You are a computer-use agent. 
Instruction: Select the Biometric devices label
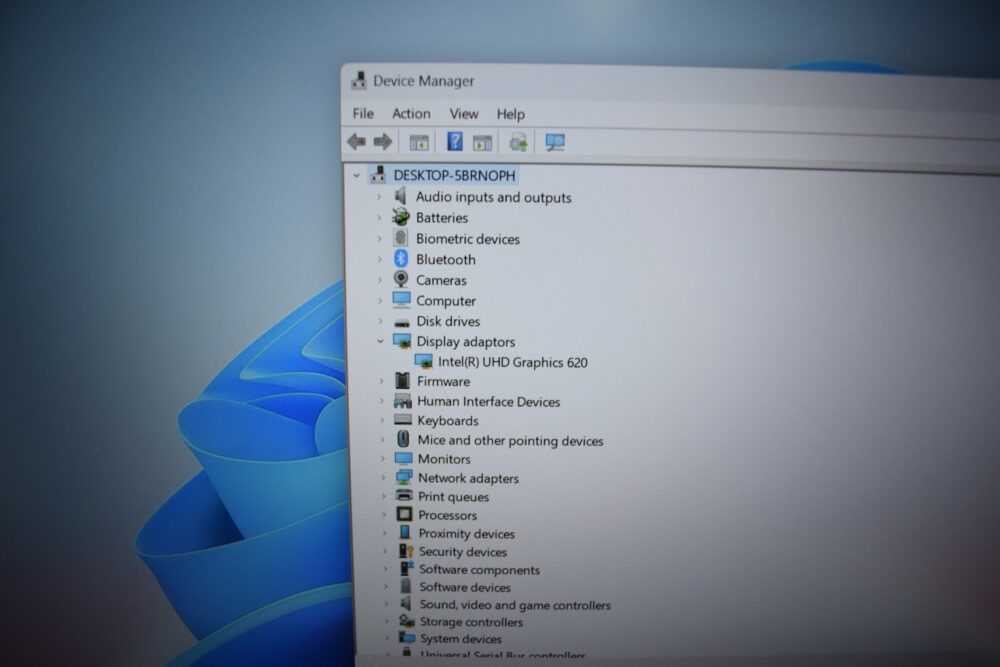[467, 238]
